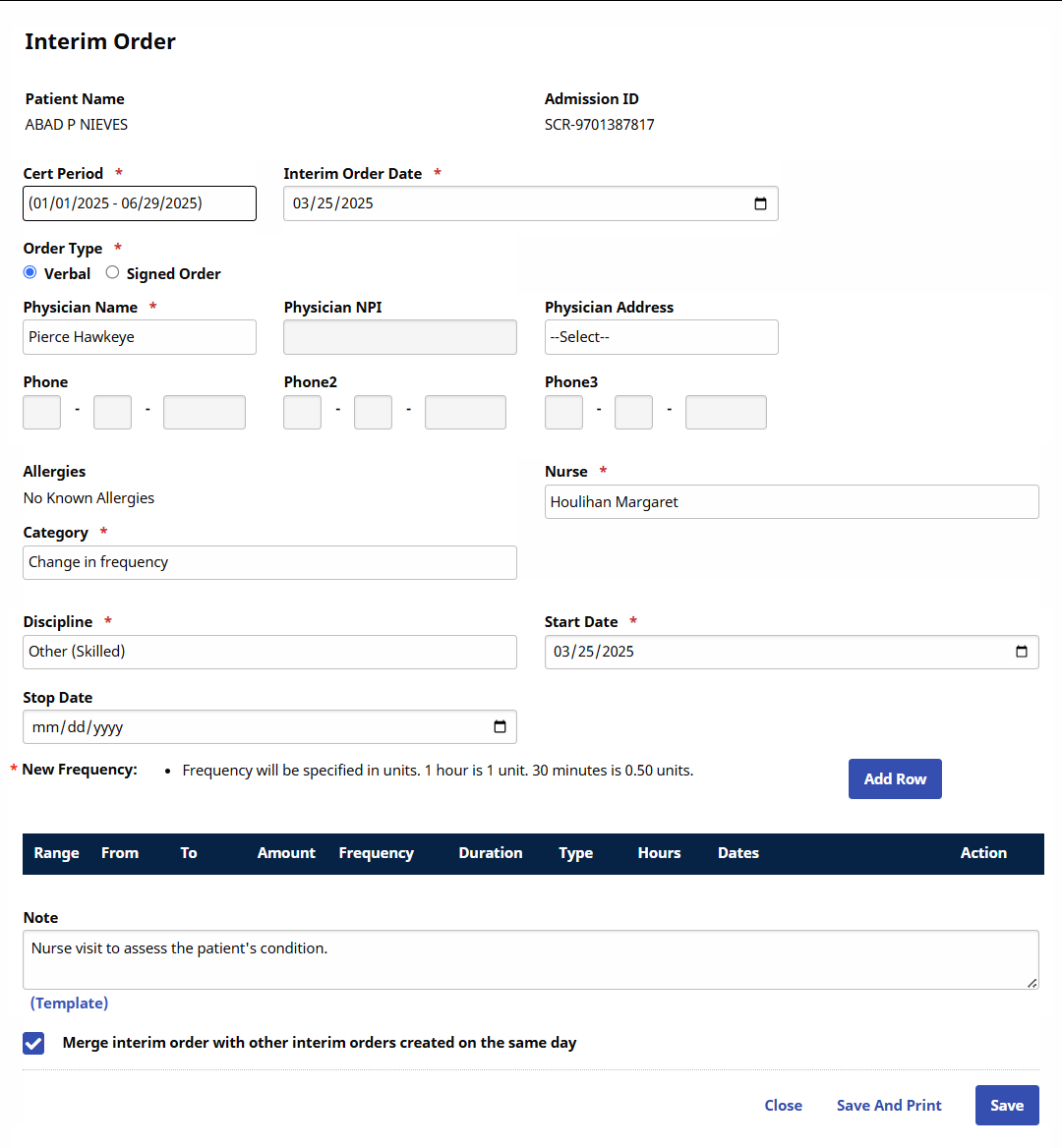Open the Category dropdown

tap(269, 562)
